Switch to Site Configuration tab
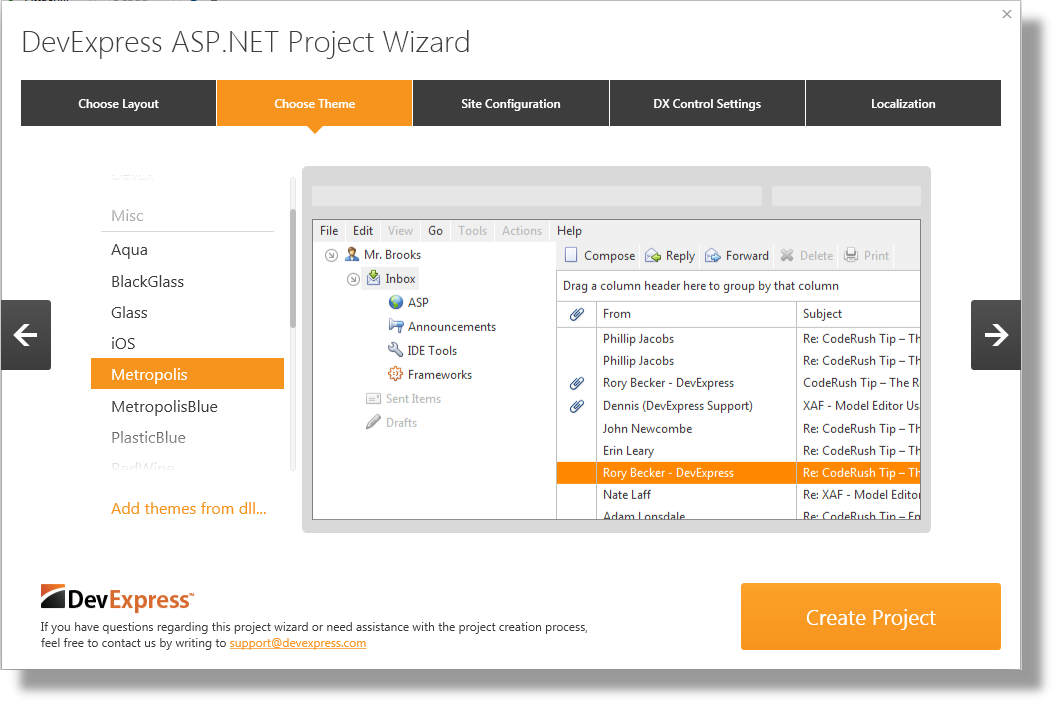 (511, 103)
